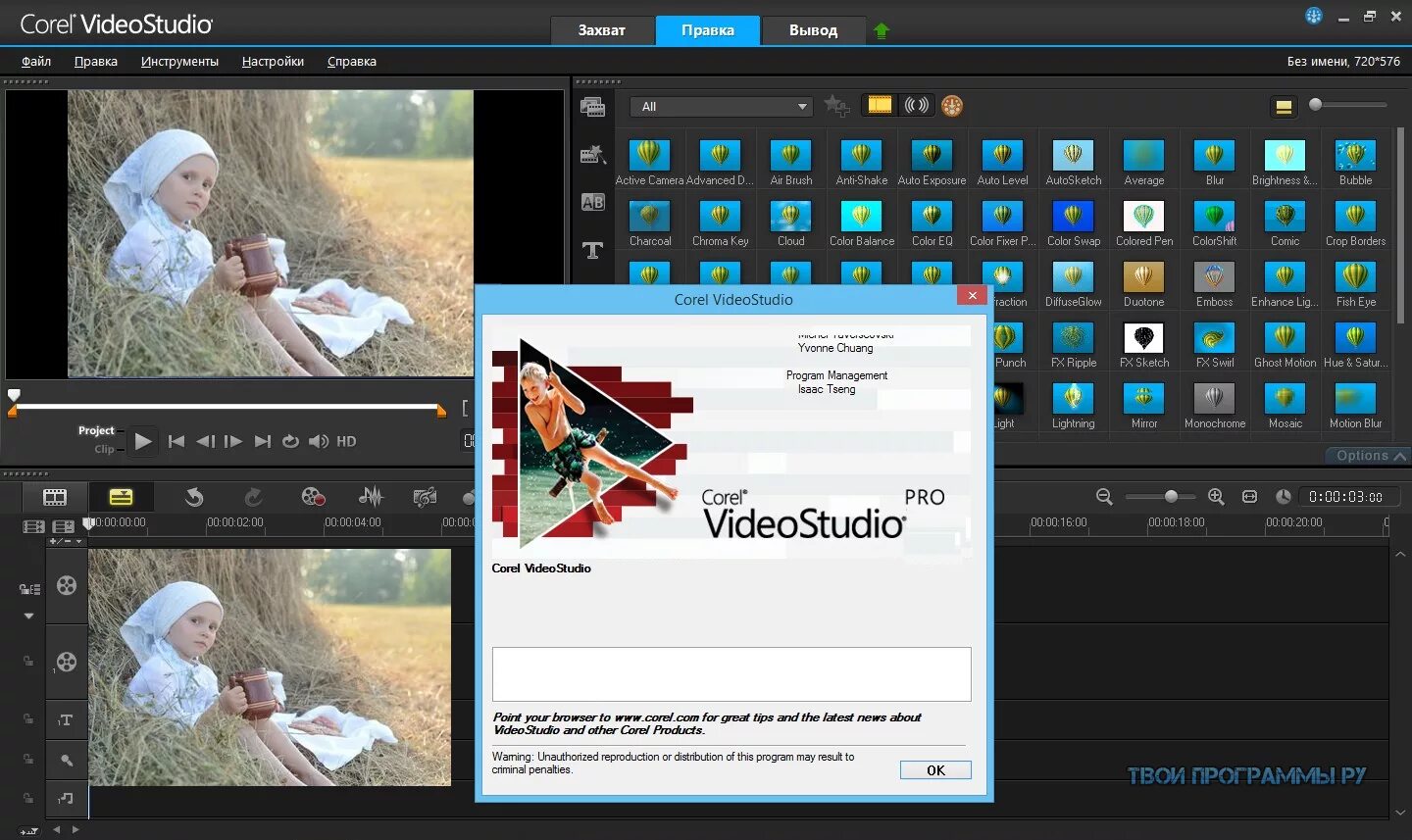The height and width of the screenshot is (840, 1412).
Task: Close the Corel VideoStudio about dialog
Action: [x=972, y=295]
